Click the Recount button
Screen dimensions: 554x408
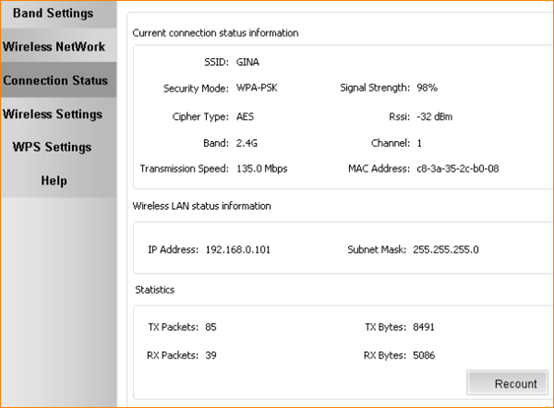click(x=507, y=383)
